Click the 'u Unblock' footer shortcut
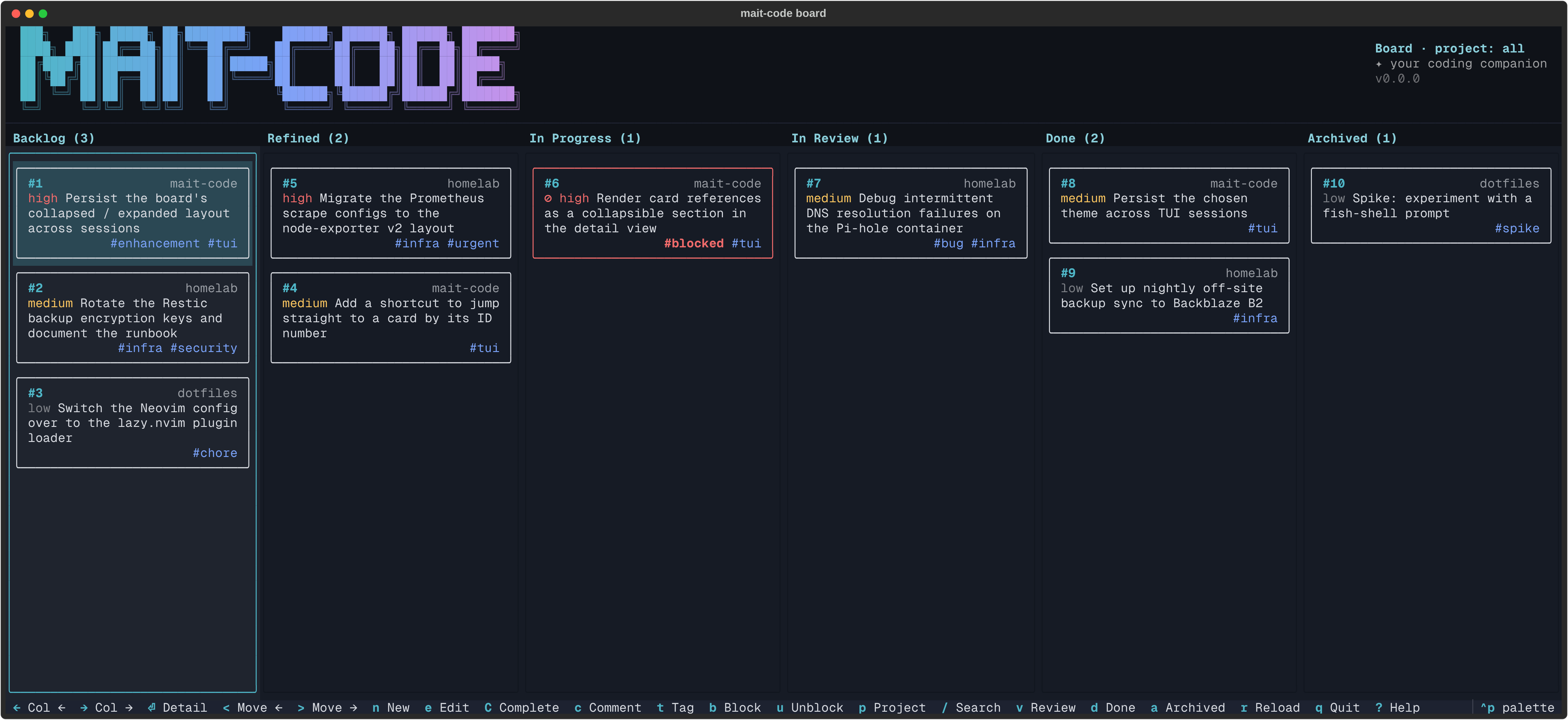The image size is (1568, 720). tap(809, 708)
